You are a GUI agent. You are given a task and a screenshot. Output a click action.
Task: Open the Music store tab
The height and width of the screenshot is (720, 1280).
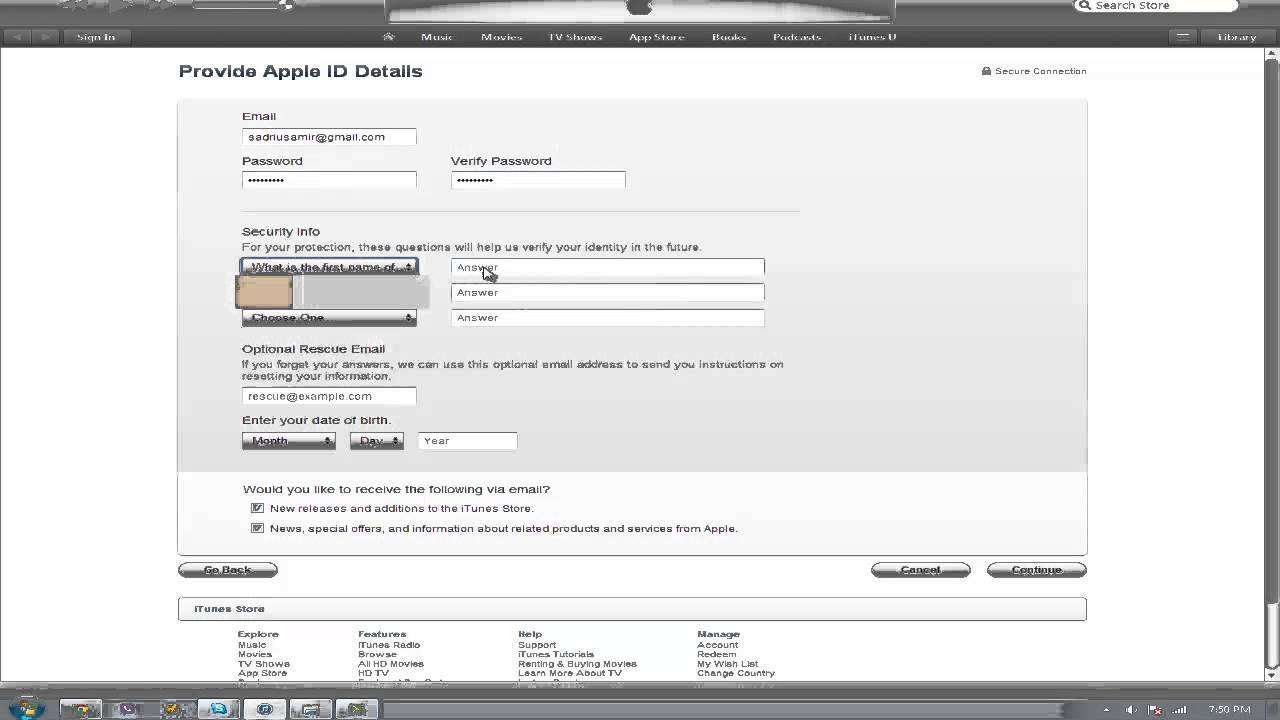[x=437, y=37]
